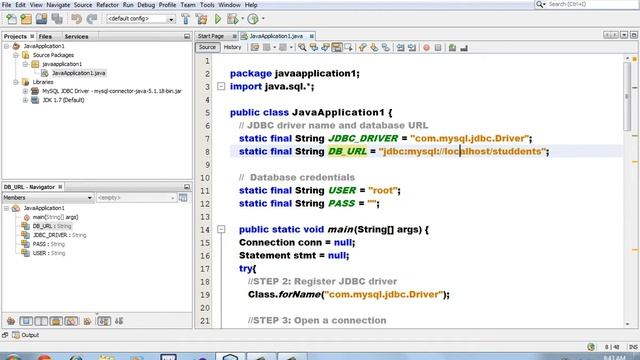This screenshot has height=360, width=640.
Task: Click Toggle Bookmark icon in editor toolbar
Action: [x=386, y=48]
